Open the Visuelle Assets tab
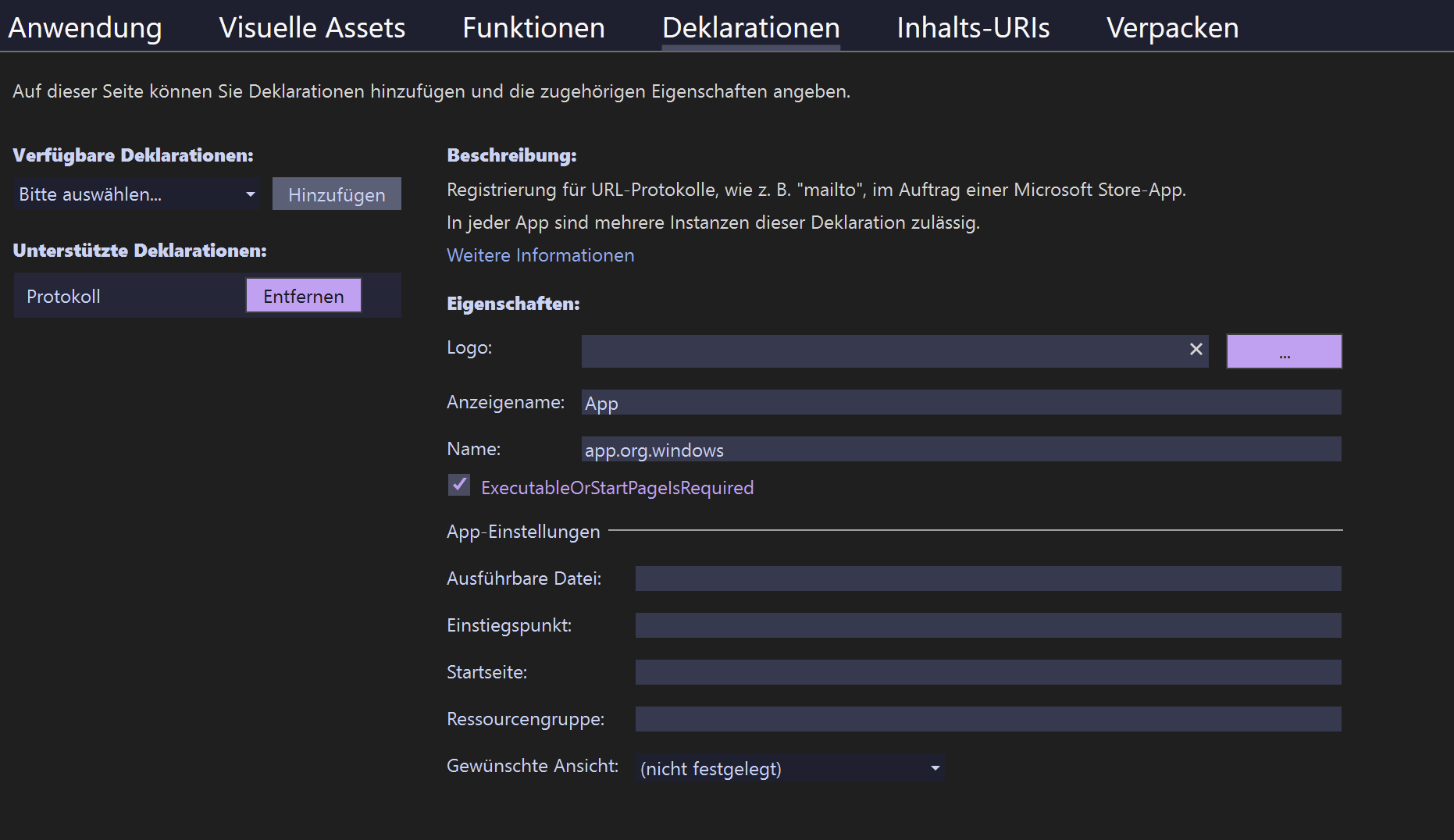 pos(312,27)
